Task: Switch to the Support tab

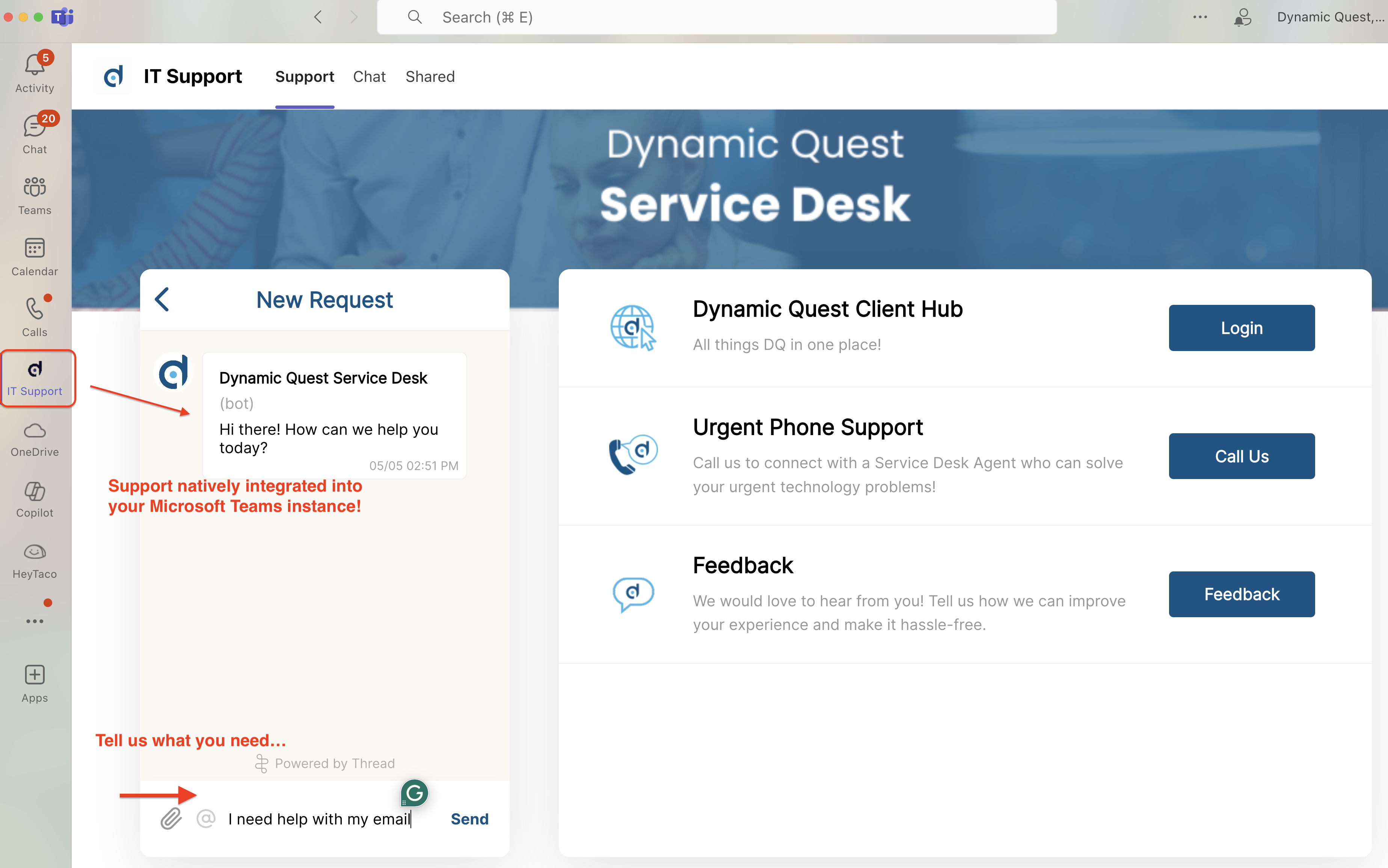Action: tap(304, 77)
